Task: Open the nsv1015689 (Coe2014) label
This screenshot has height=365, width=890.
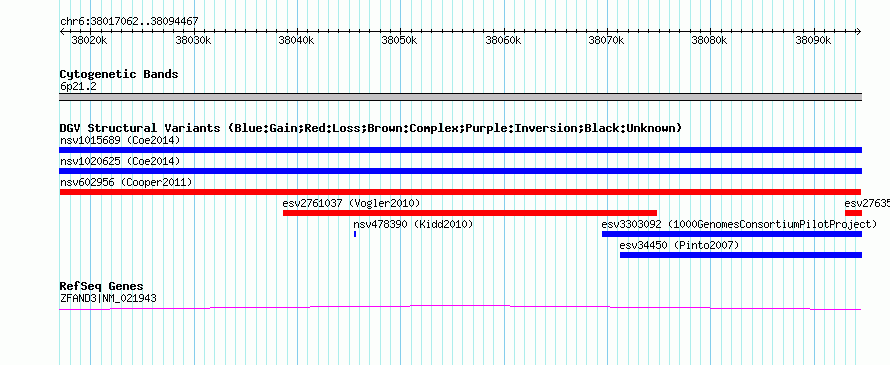Action: tap(120, 140)
